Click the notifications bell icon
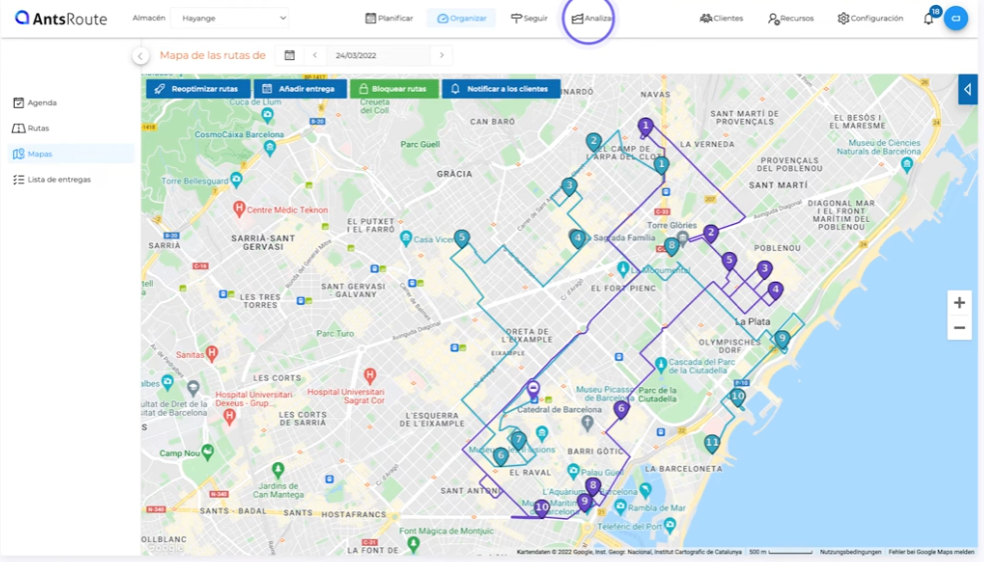The image size is (984, 562). [x=929, y=18]
